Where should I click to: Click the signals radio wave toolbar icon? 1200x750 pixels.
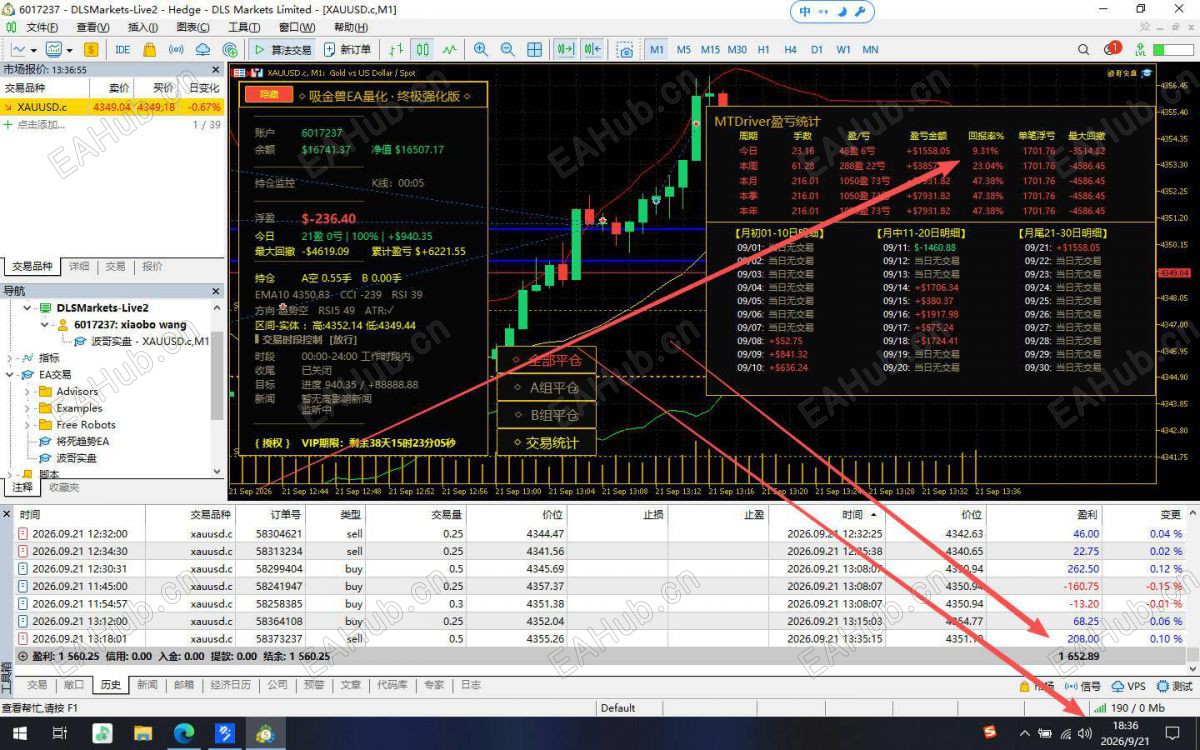[x=176, y=49]
